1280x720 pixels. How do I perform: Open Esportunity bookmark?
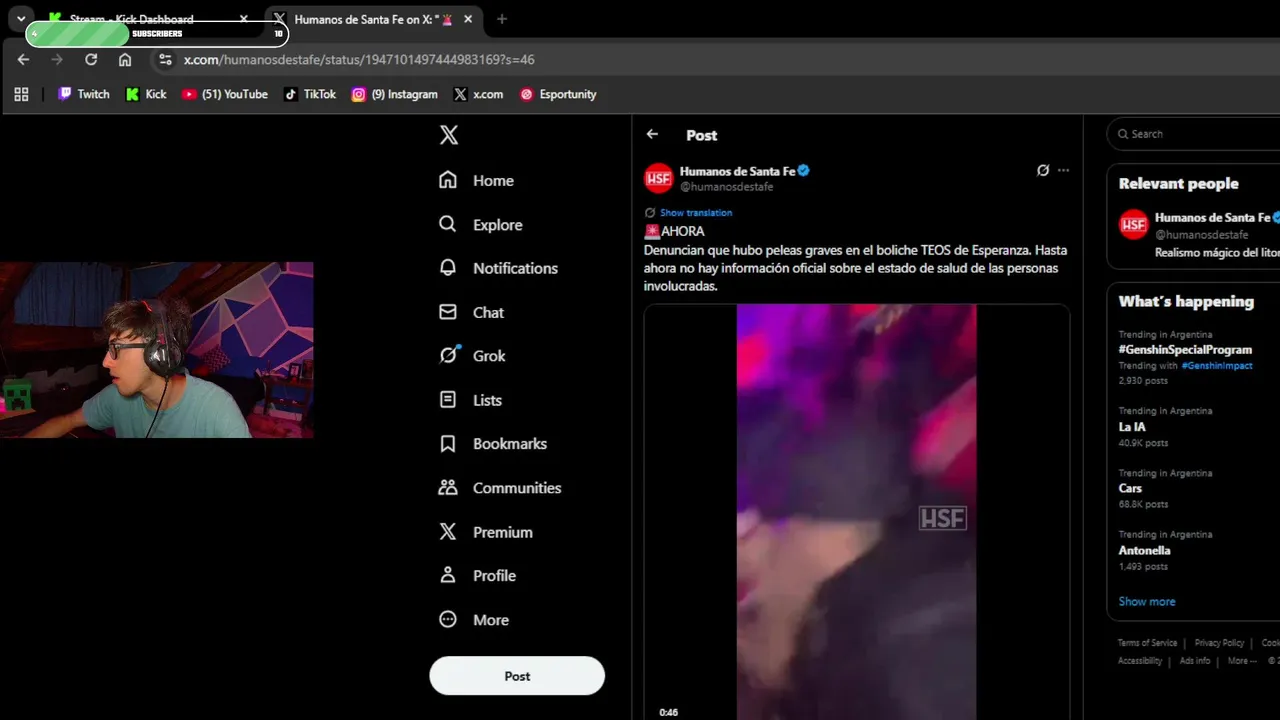coord(558,94)
